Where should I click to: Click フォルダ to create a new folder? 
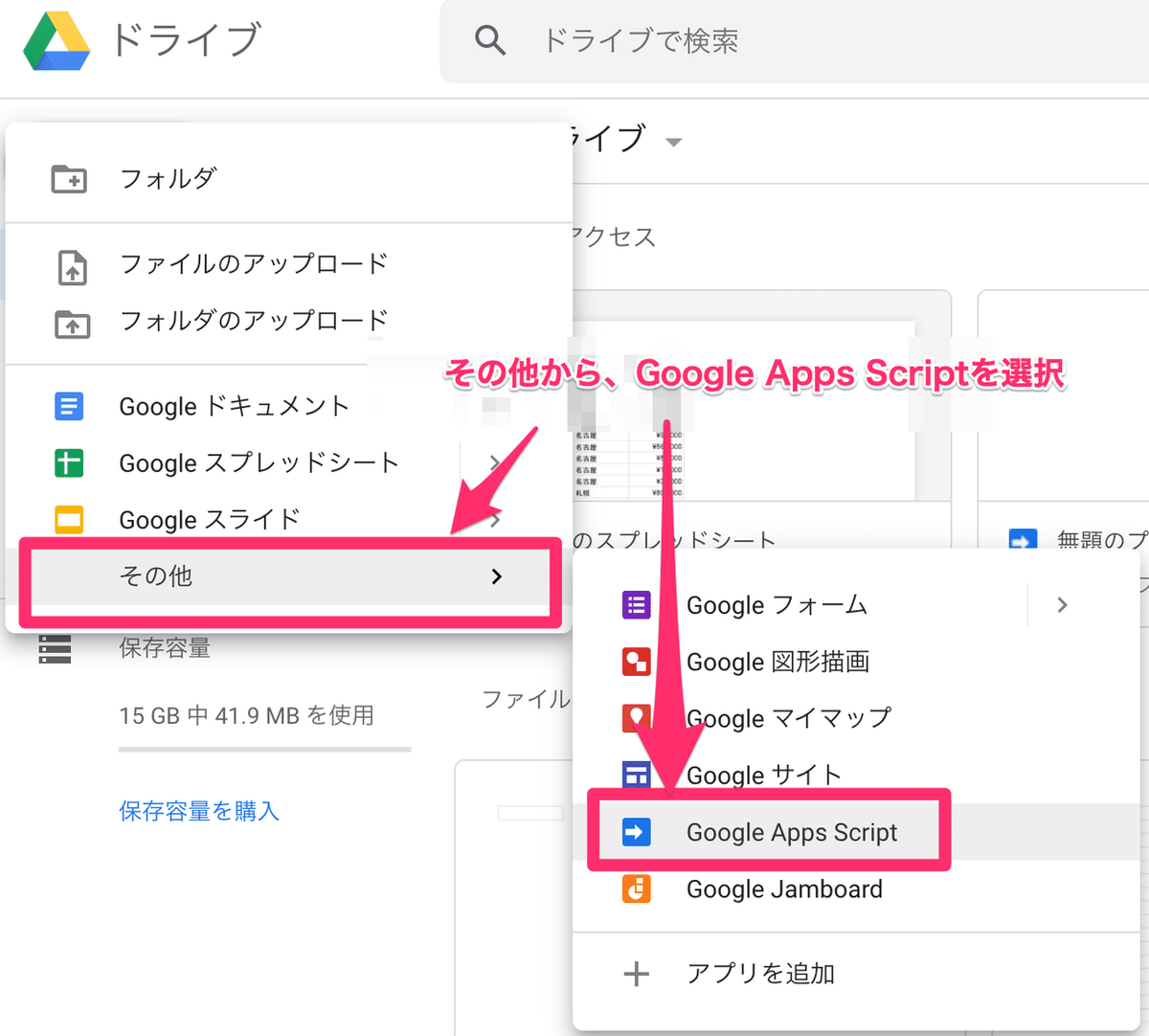pyautogui.click(x=166, y=178)
